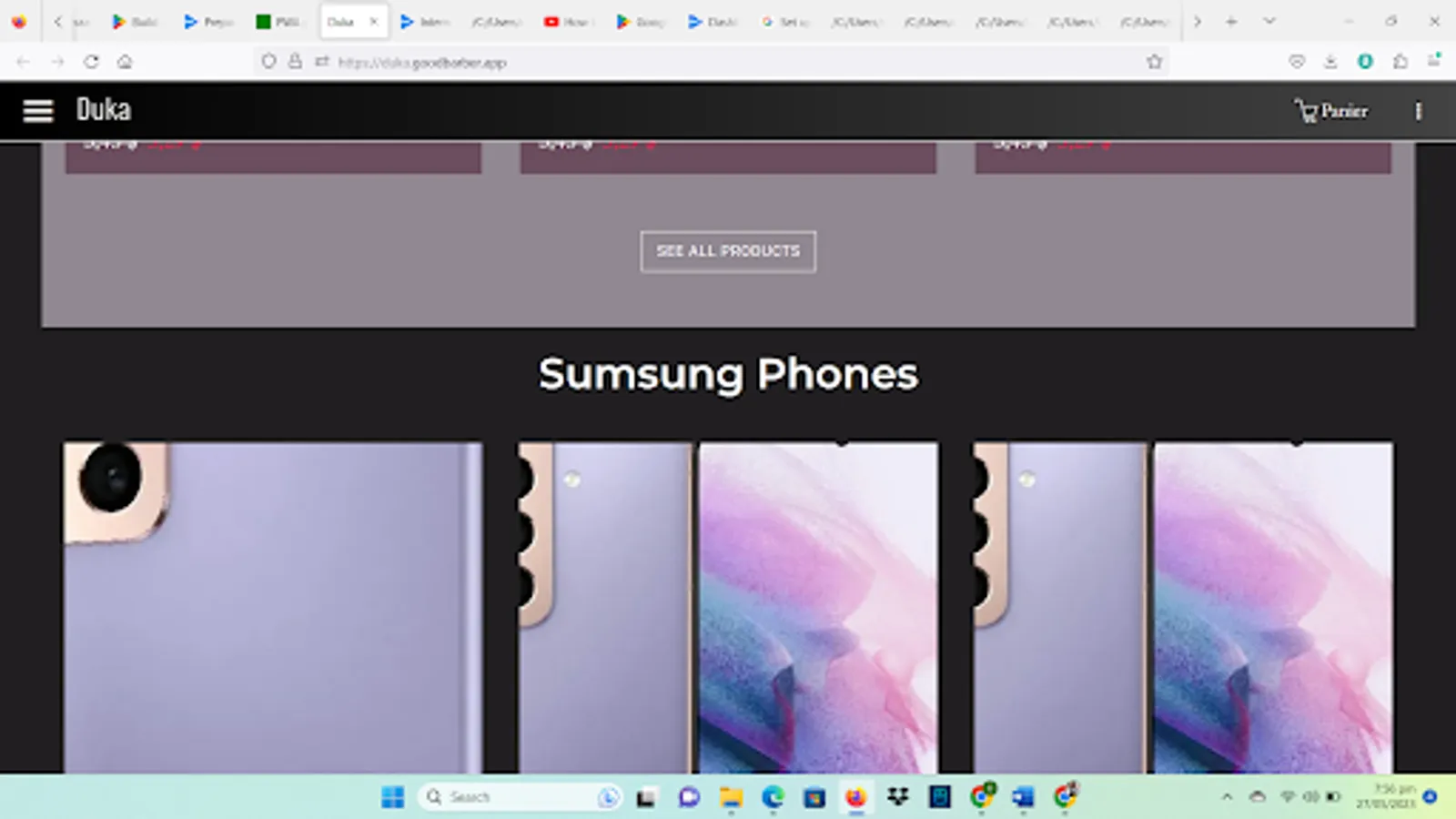Open the Duka hamburger menu
The height and width of the screenshot is (819, 1456).
point(38,111)
